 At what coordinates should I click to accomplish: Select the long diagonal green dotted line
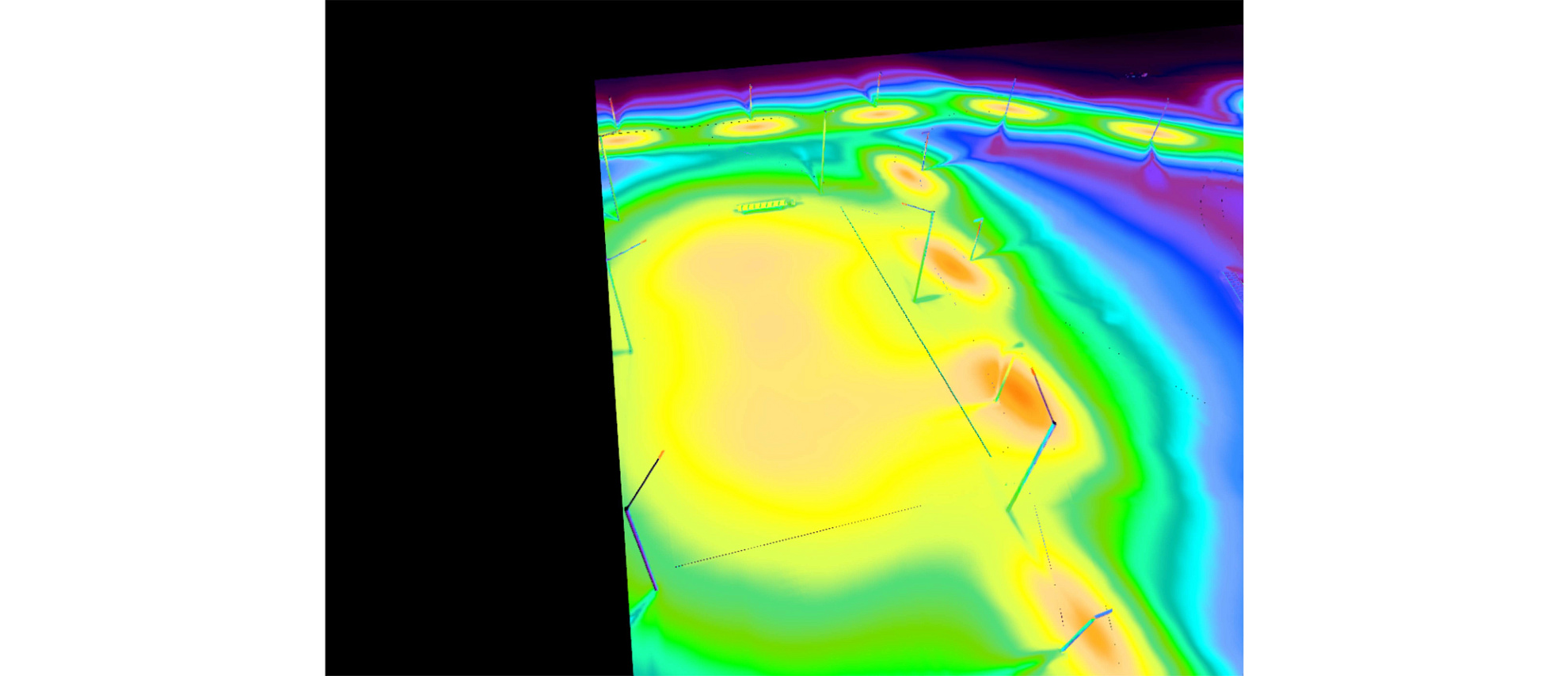click(x=915, y=330)
